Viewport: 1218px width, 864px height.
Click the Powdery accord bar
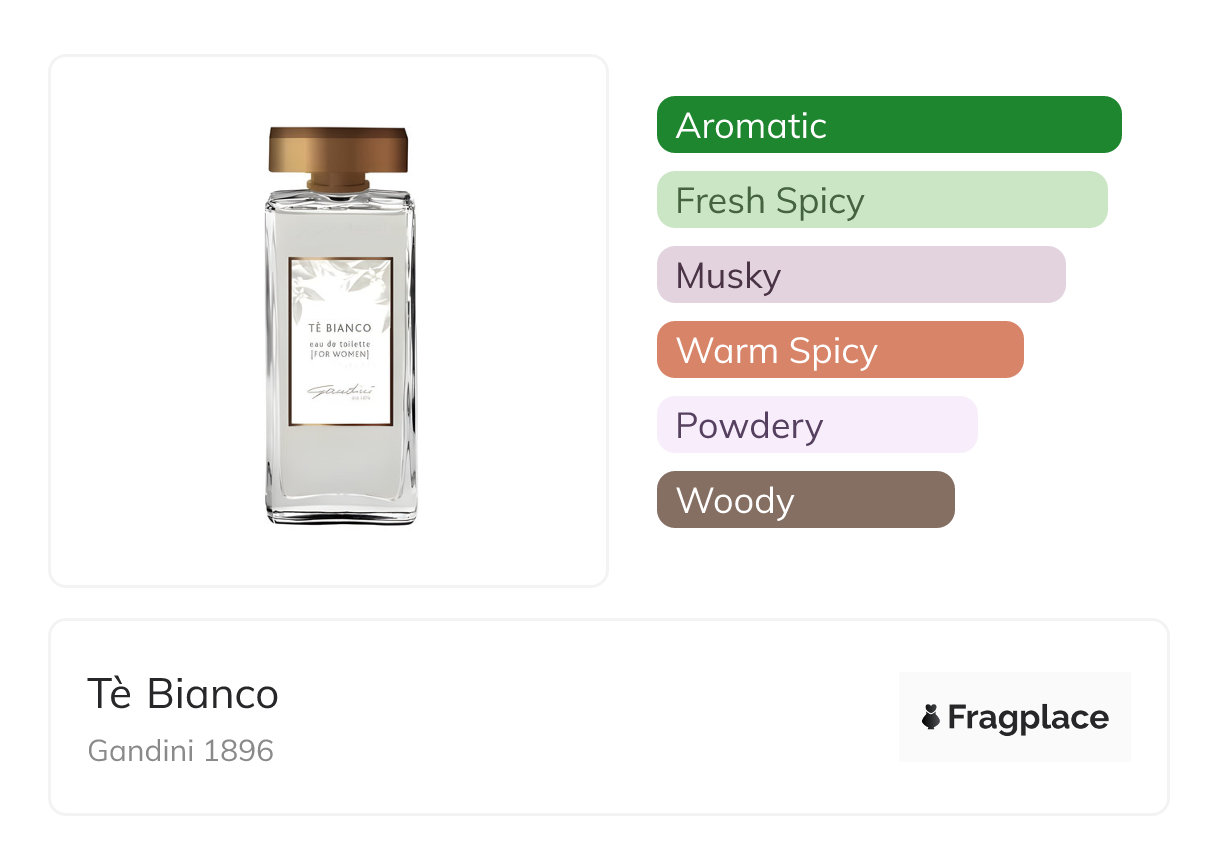[816, 425]
